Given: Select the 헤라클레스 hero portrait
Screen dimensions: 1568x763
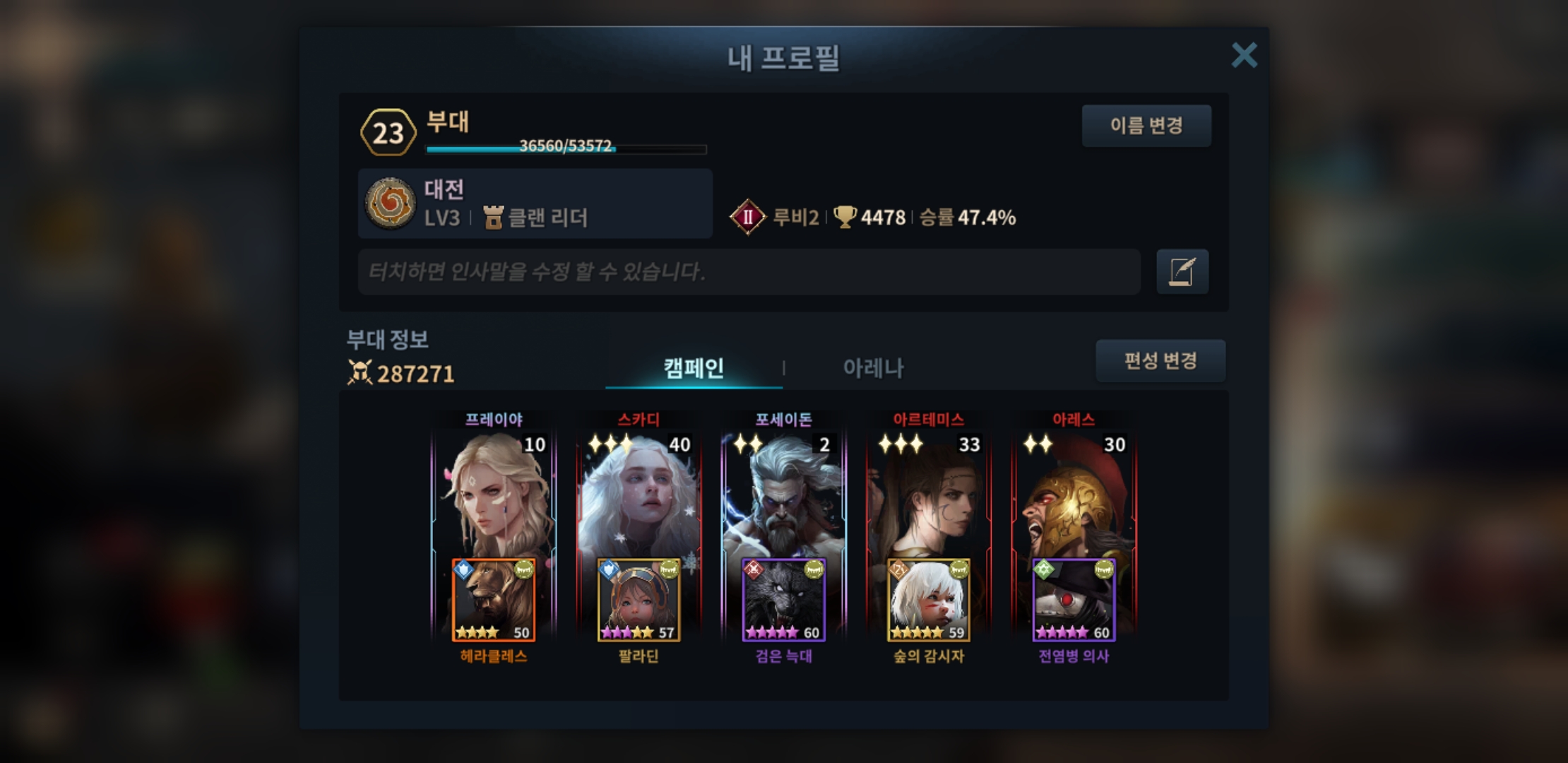Looking at the screenshot, I should click(494, 600).
